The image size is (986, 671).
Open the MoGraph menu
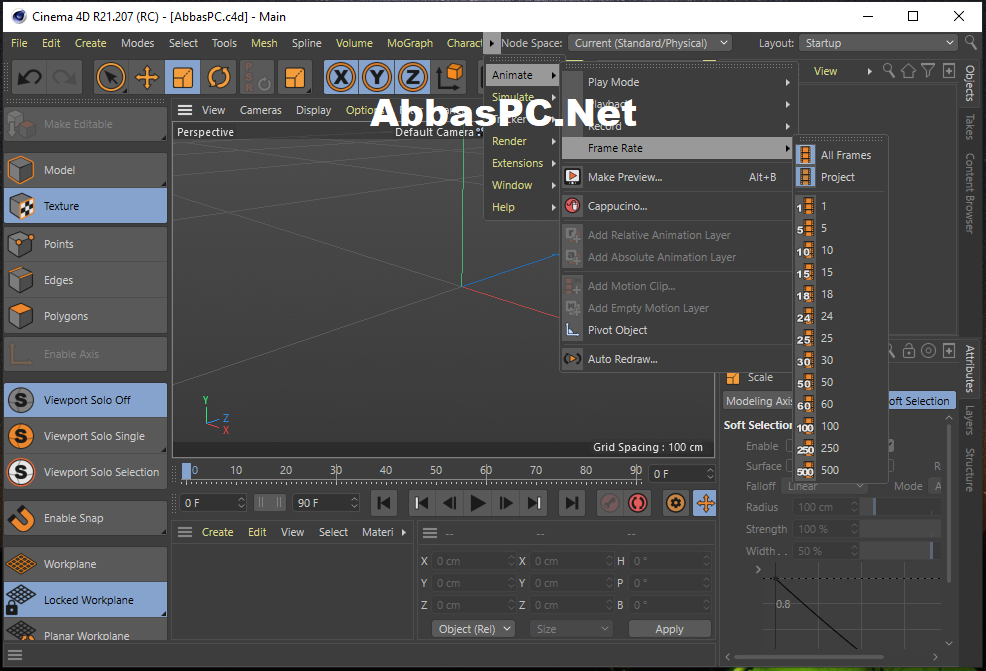(x=410, y=43)
